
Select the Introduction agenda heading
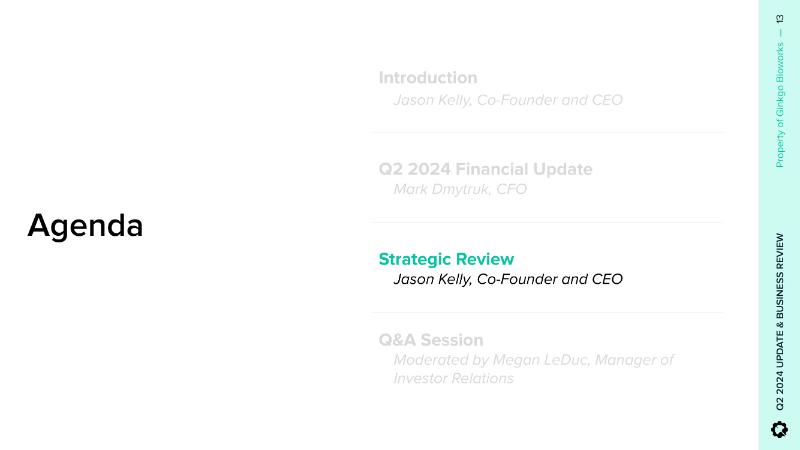(428, 78)
